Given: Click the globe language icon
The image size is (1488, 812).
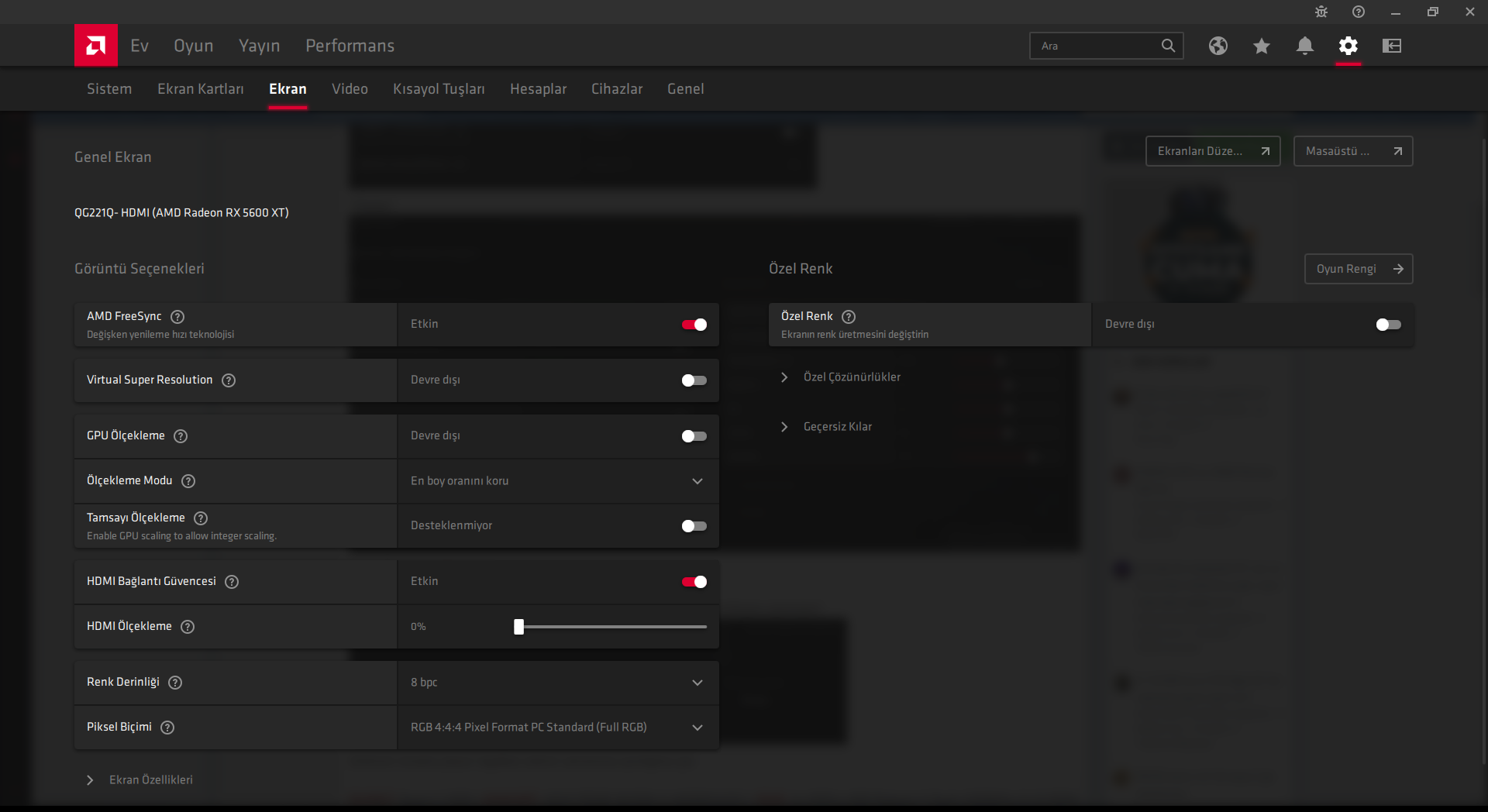Looking at the screenshot, I should click(x=1218, y=46).
